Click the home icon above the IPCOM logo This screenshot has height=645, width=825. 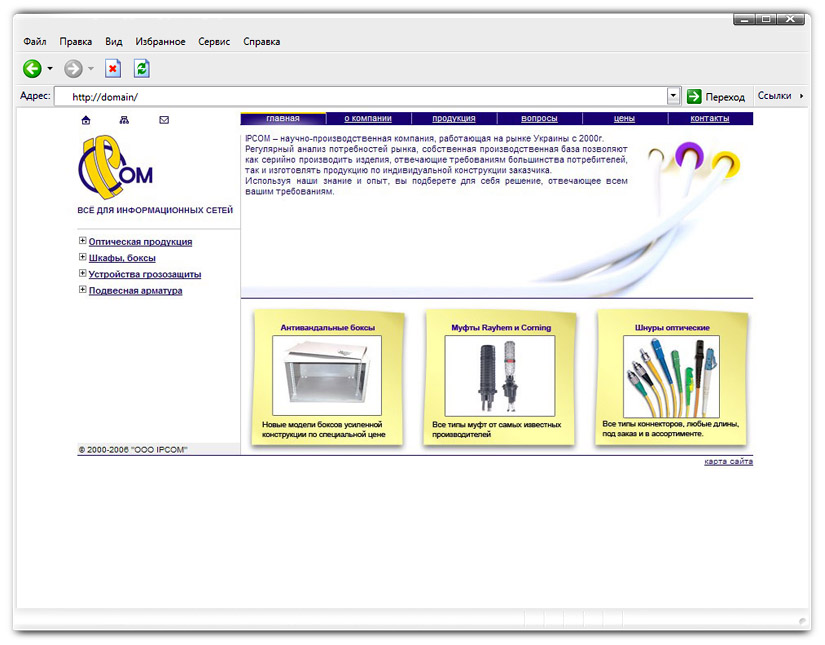point(86,119)
